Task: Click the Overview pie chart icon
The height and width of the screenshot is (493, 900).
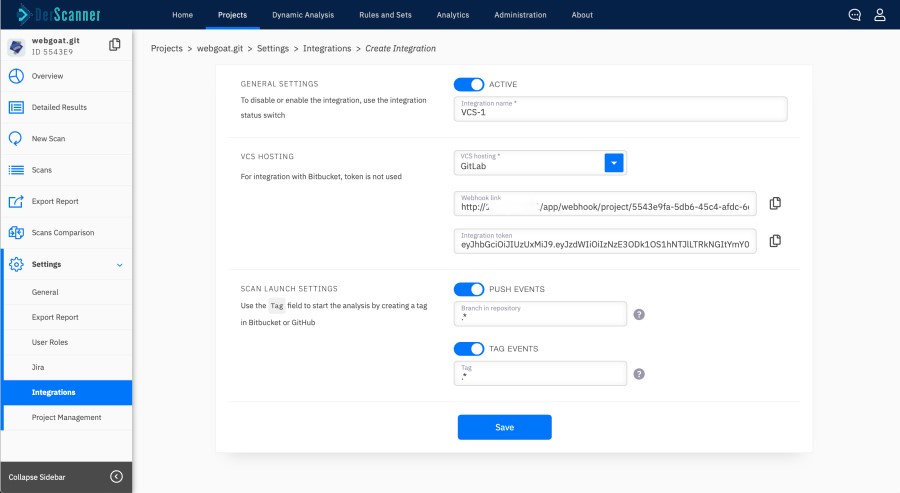Action: pyautogui.click(x=16, y=76)
